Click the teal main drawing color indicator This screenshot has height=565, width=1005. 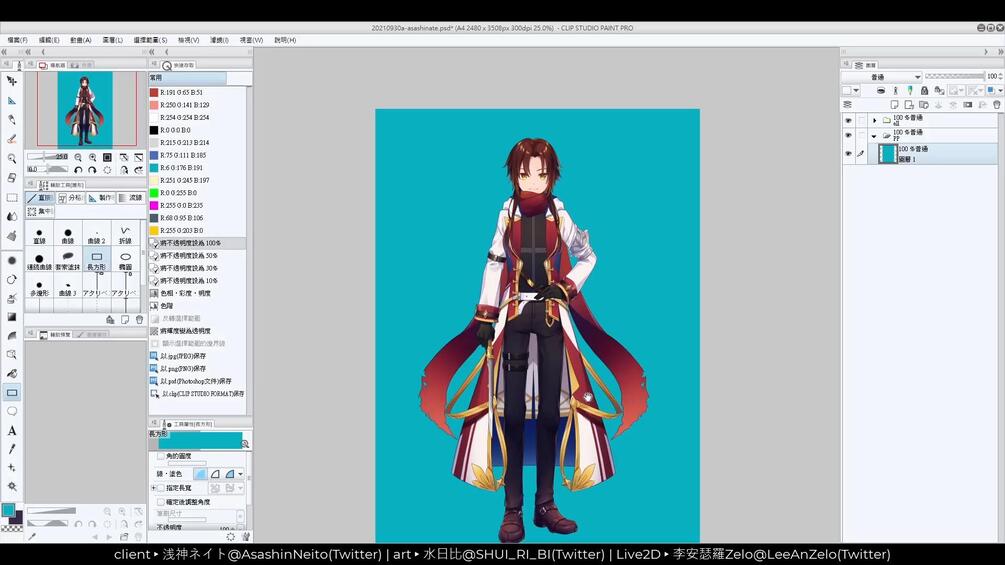coord(8,510)
